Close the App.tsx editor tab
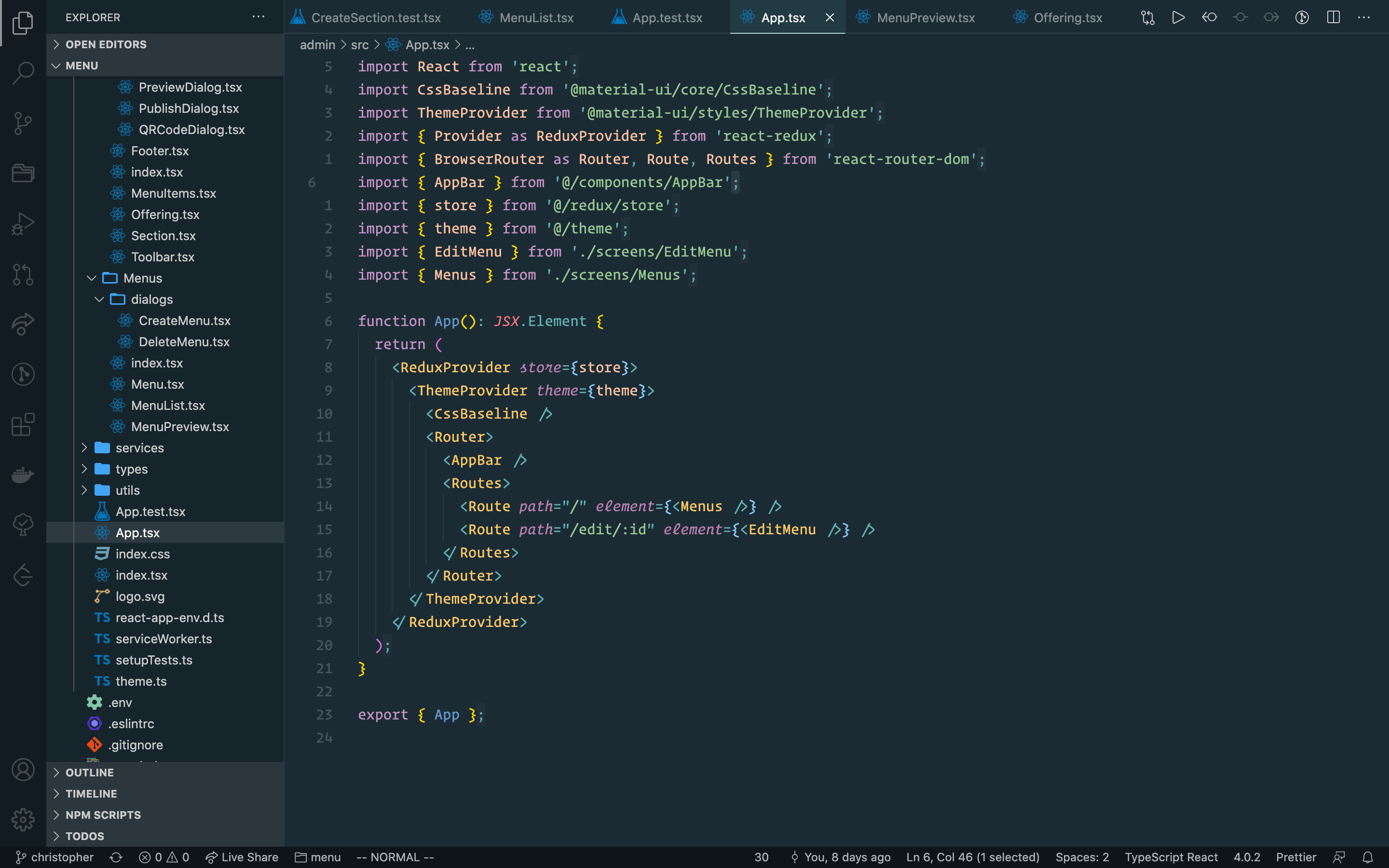This screenshot has width=1389, height=868. [x=830, y=18]
